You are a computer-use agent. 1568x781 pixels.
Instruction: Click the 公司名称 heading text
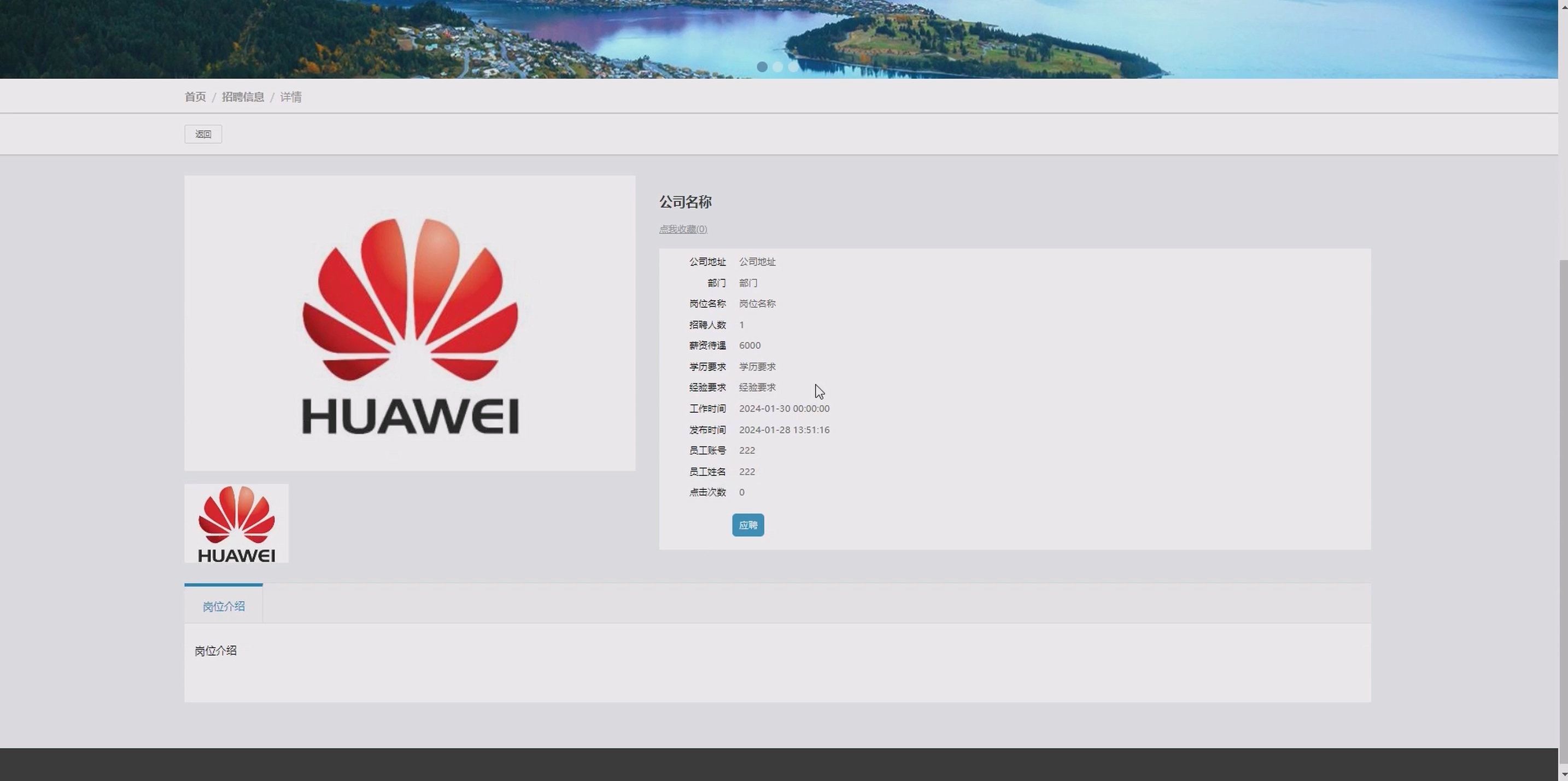[x=685, y=201]
